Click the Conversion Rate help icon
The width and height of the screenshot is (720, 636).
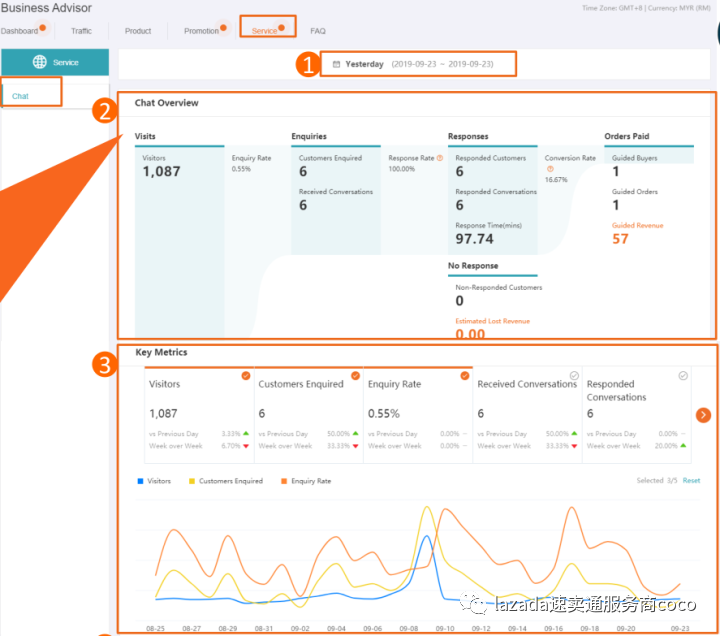click(550, 169)
